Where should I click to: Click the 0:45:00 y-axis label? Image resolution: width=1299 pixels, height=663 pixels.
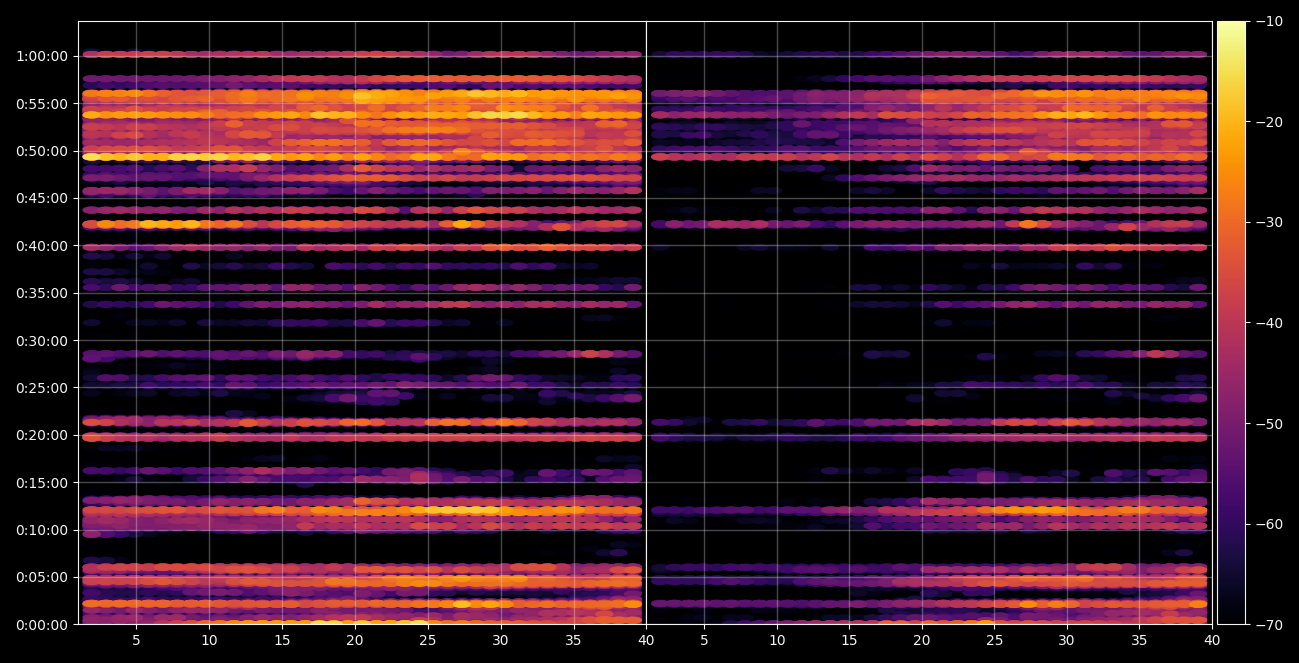pyautogui.click(x=41, y=198)
